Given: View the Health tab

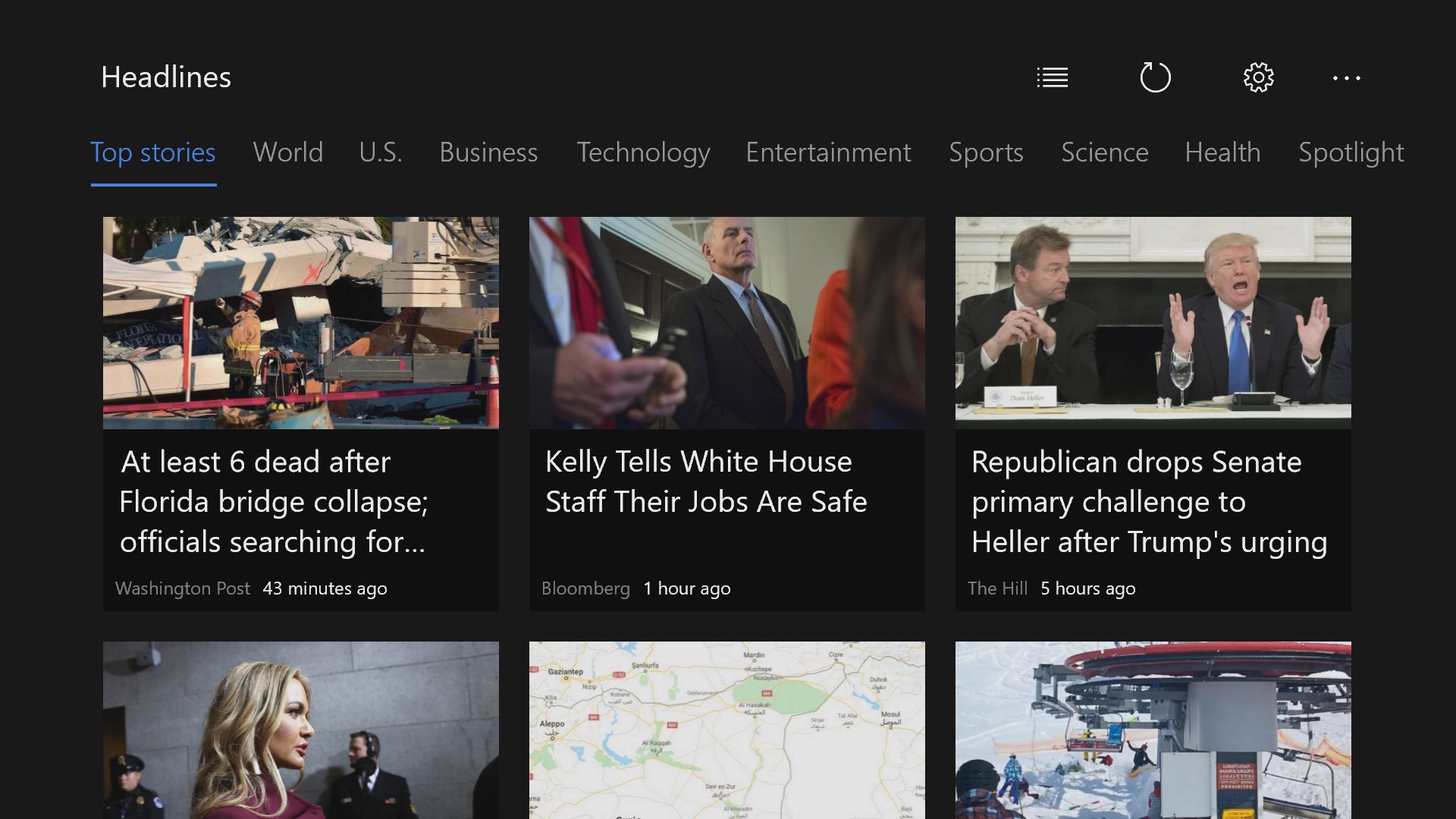Looking at the screenshot, I should click(1222, 152).
